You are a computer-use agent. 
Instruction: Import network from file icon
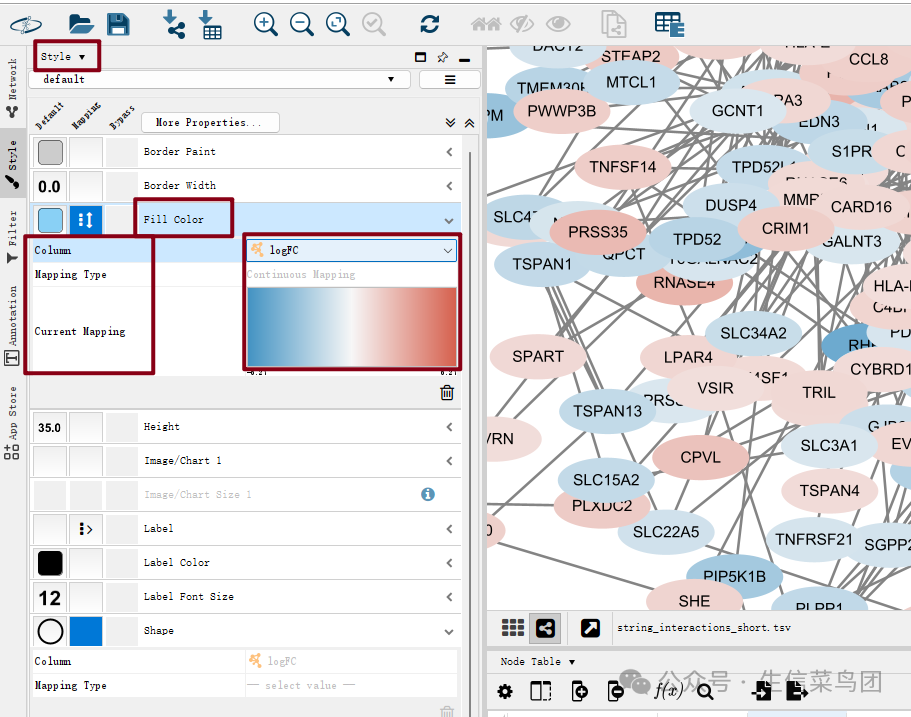(173, 24)
